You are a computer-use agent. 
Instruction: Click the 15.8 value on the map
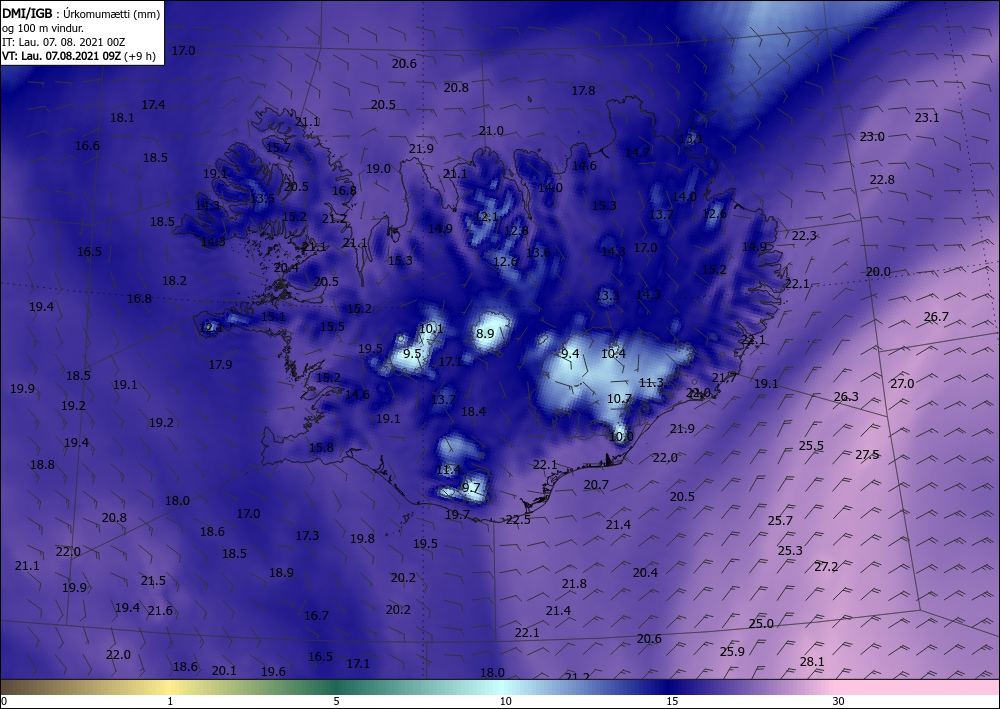pos(321,448)
